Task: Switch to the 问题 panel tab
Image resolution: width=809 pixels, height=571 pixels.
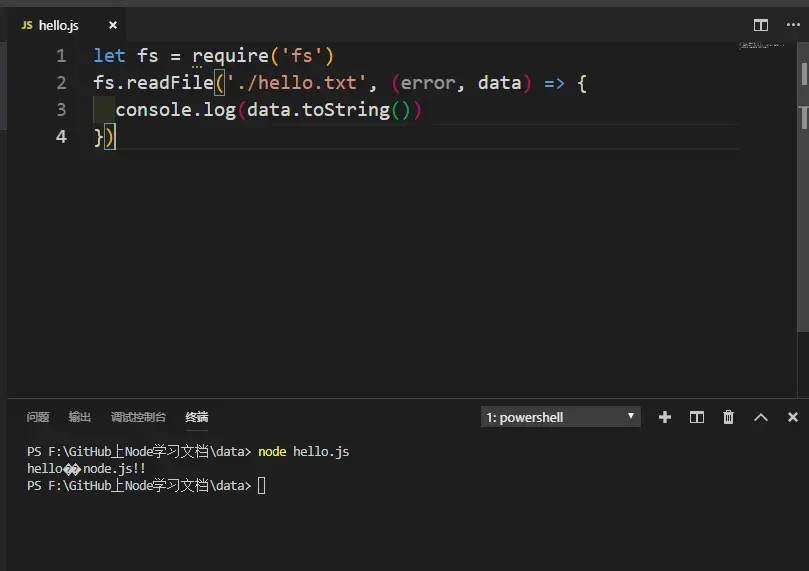Action: [x=38, y=417]
